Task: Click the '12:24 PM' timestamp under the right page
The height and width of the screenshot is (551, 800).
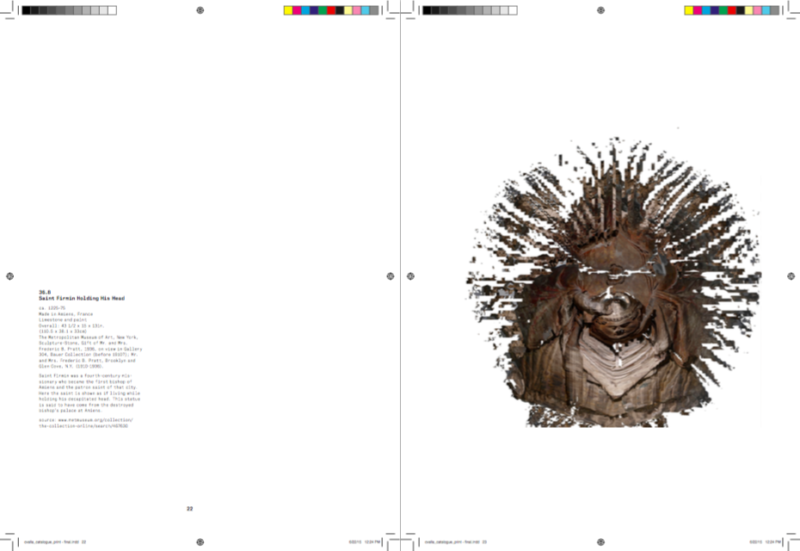Action: pyautogui.click(x=773, y=542)
